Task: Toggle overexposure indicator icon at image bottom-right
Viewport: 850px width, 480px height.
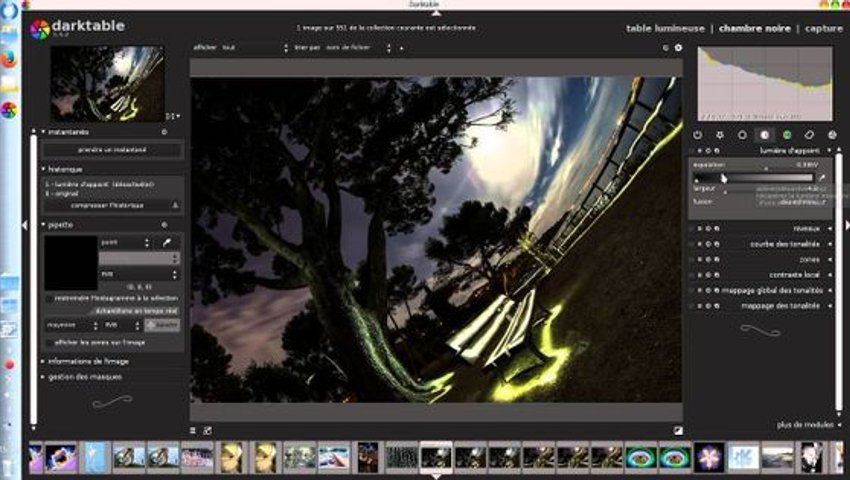Action: [x=678, y=431]
